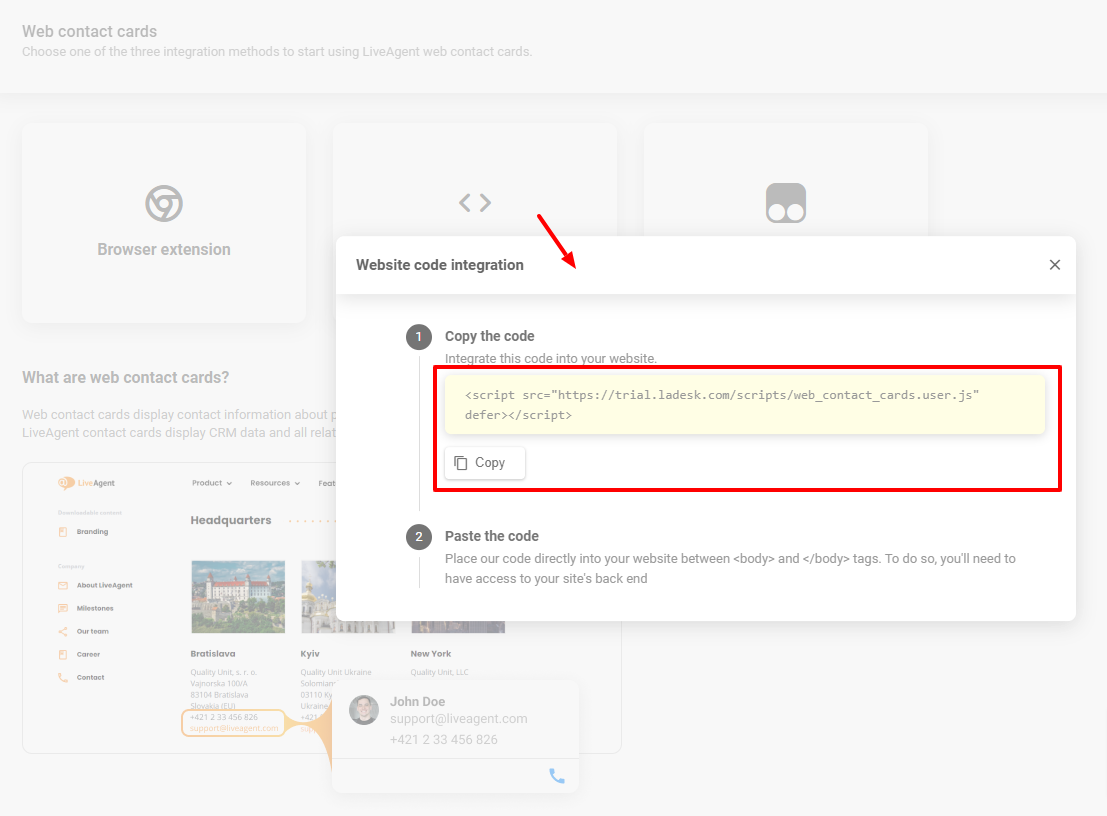
Task: Click John Doe's avatar photo
Action: point(364,710)
